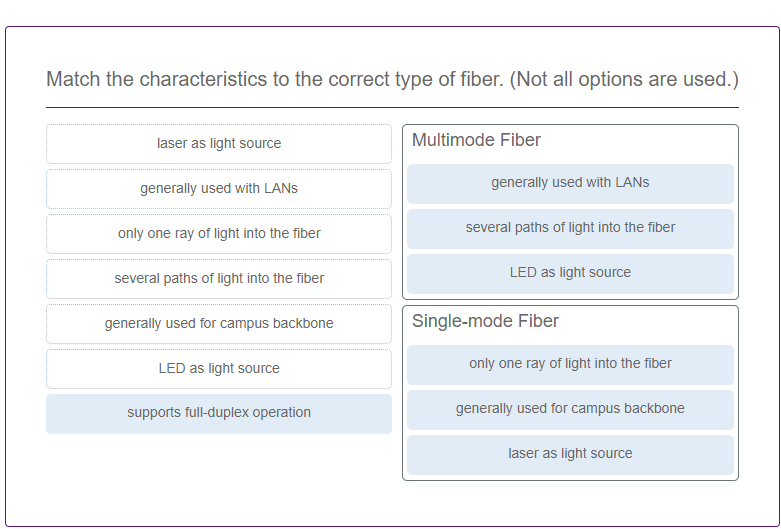Click the Multimode Fiber category heading
The height and width of the screenshot is (529, 781).
476,140
